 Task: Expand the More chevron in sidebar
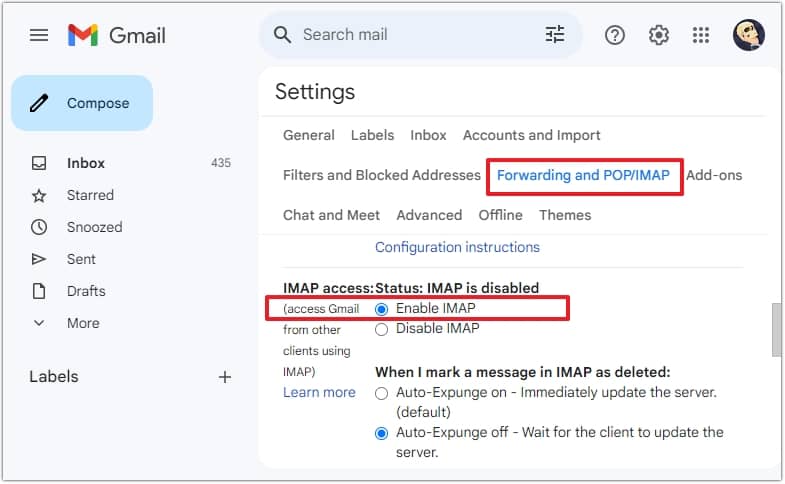(39, 323)
